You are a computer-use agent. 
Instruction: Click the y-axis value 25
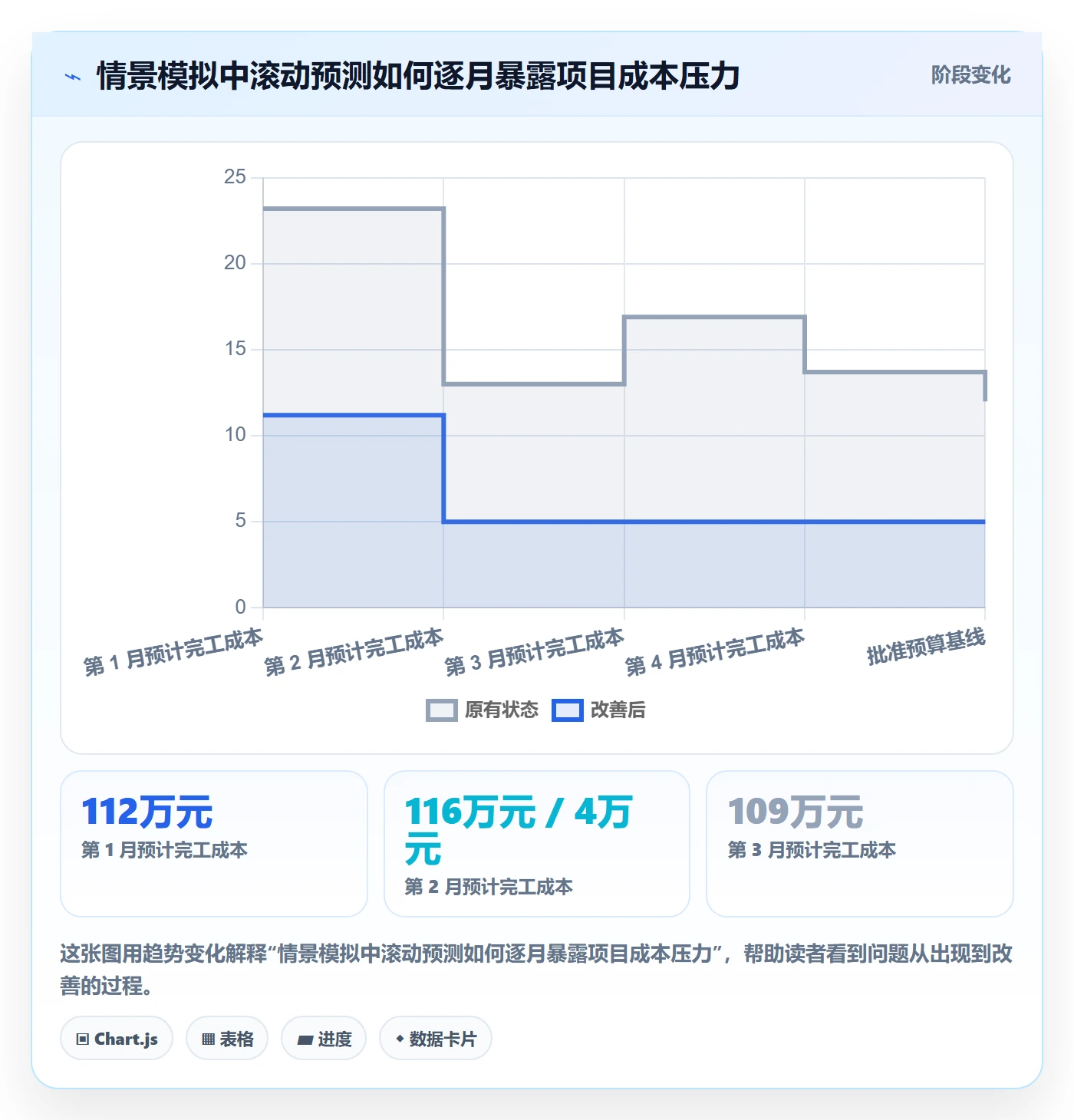(235, 177)
